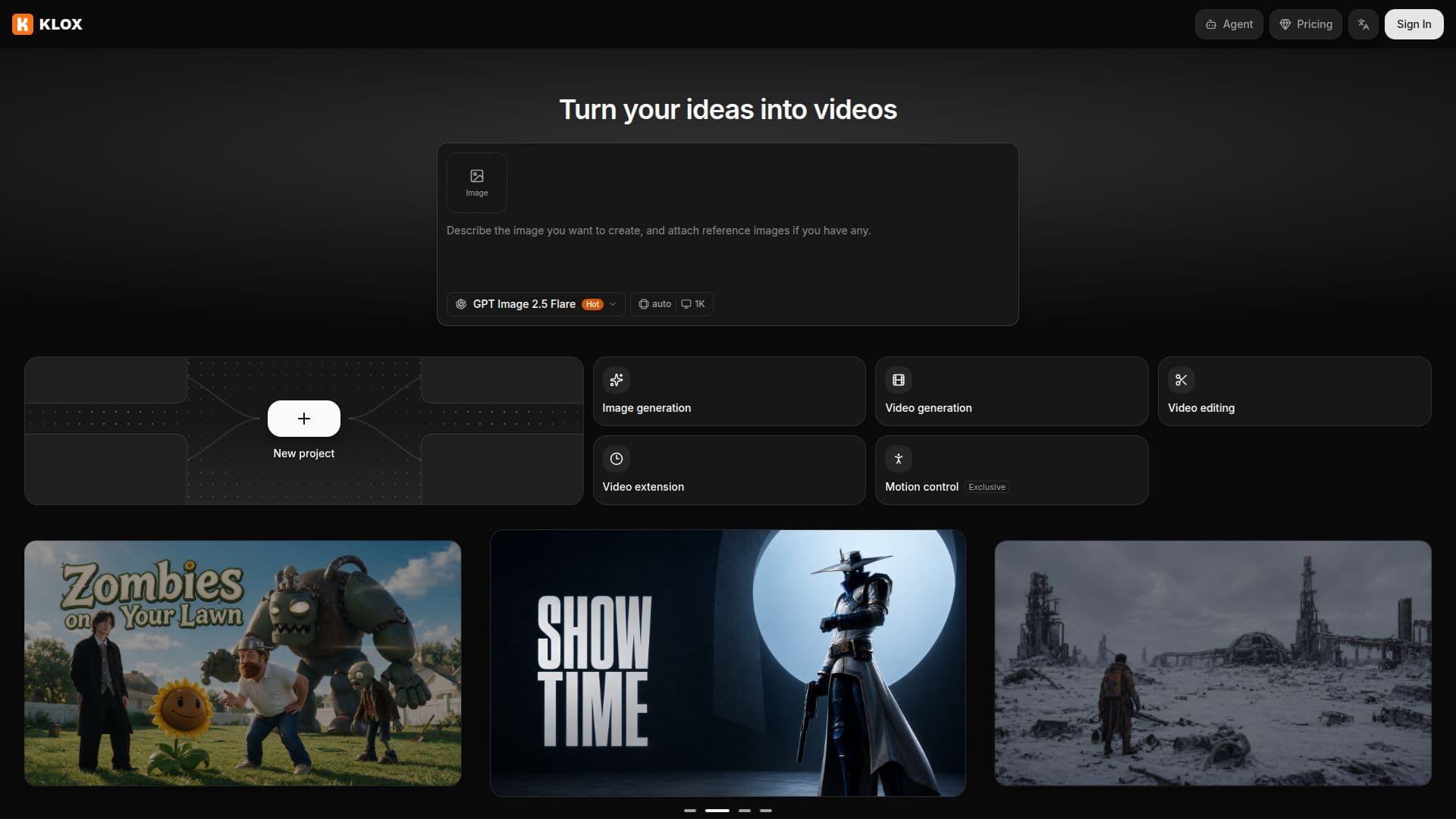Open the GPT Image 2.5 Flare model dropdown
The image size is (1456, 819).
(x=535, y=304)
